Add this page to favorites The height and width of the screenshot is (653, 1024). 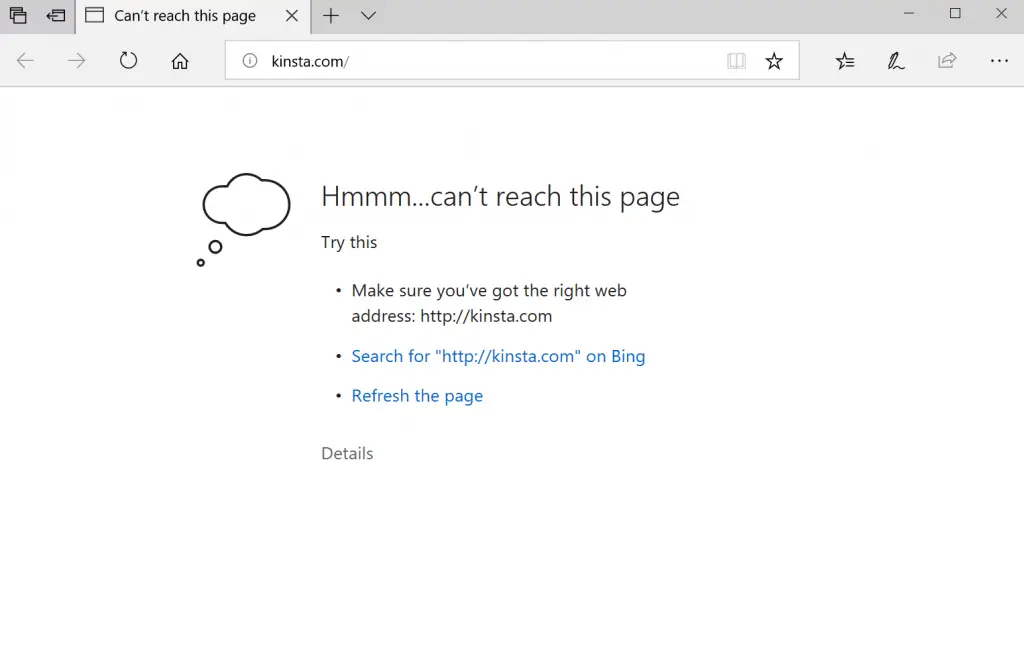(x=774, y=61)
